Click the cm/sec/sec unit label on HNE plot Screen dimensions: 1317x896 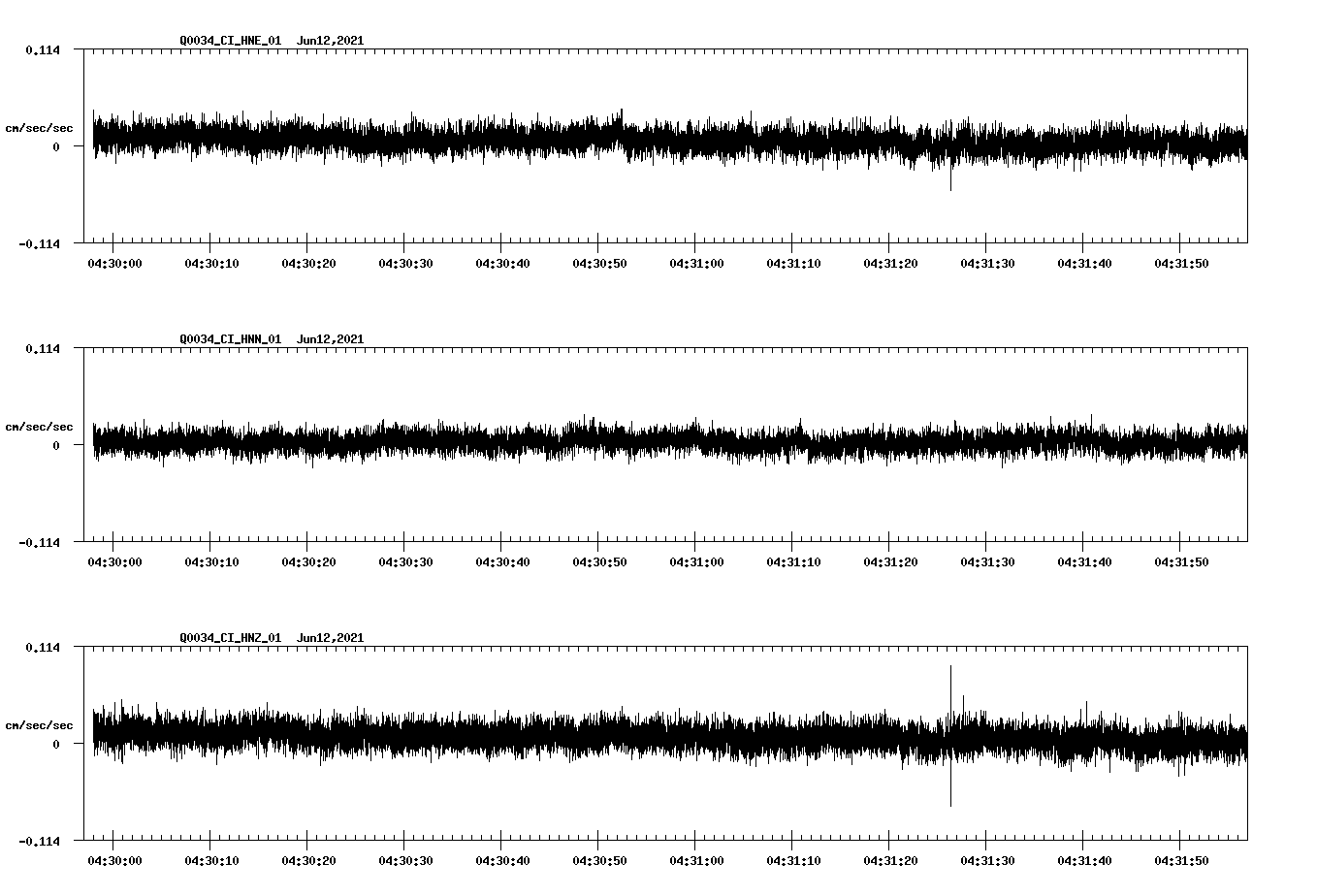tap(39, 128)
